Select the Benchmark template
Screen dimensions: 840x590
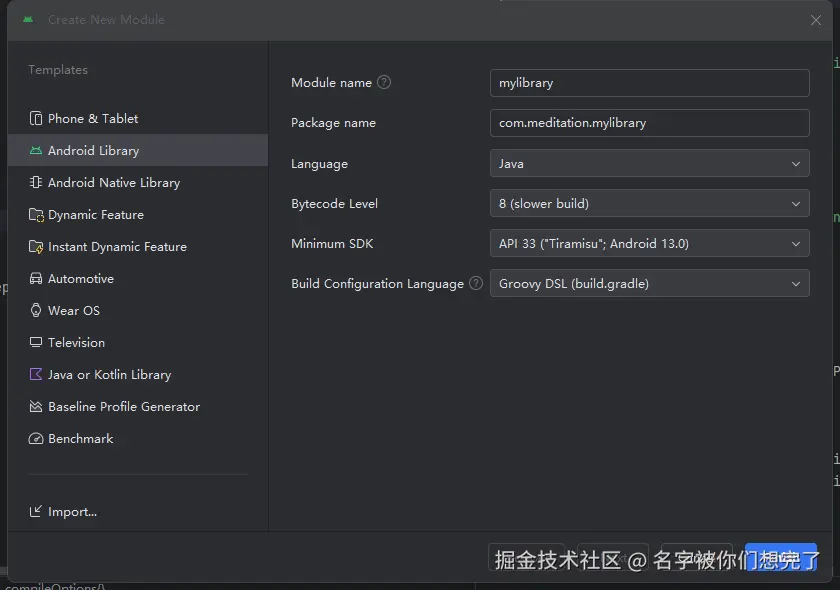tap(138, 439)
